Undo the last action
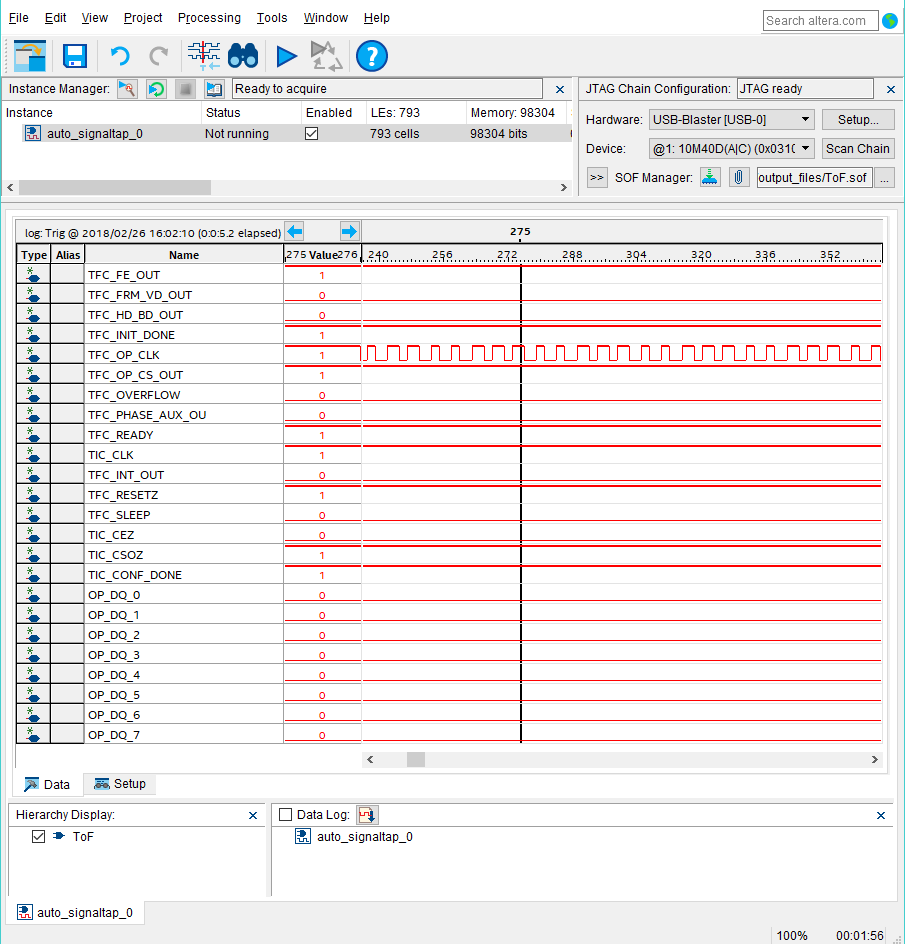 pyautogui.click(x=120, y=56)
